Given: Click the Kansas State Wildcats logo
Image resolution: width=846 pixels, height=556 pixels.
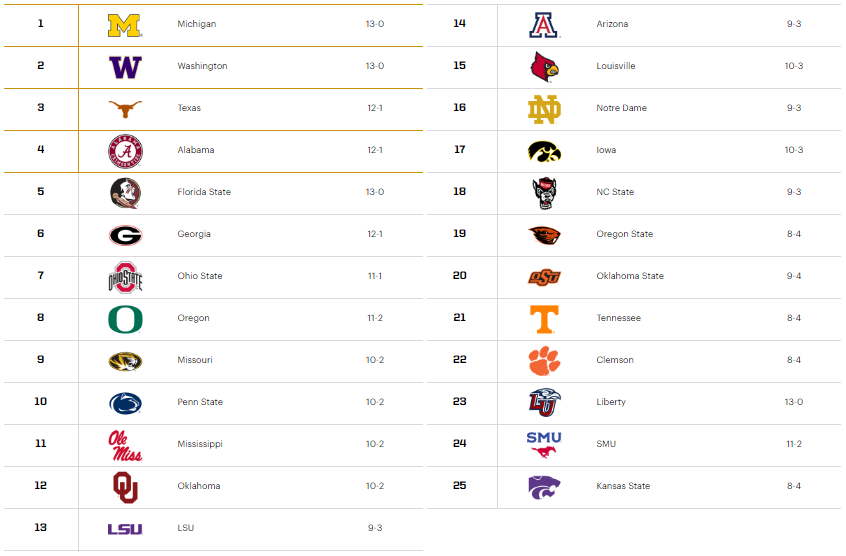Looking at the screenshot, I should (545, 486).
